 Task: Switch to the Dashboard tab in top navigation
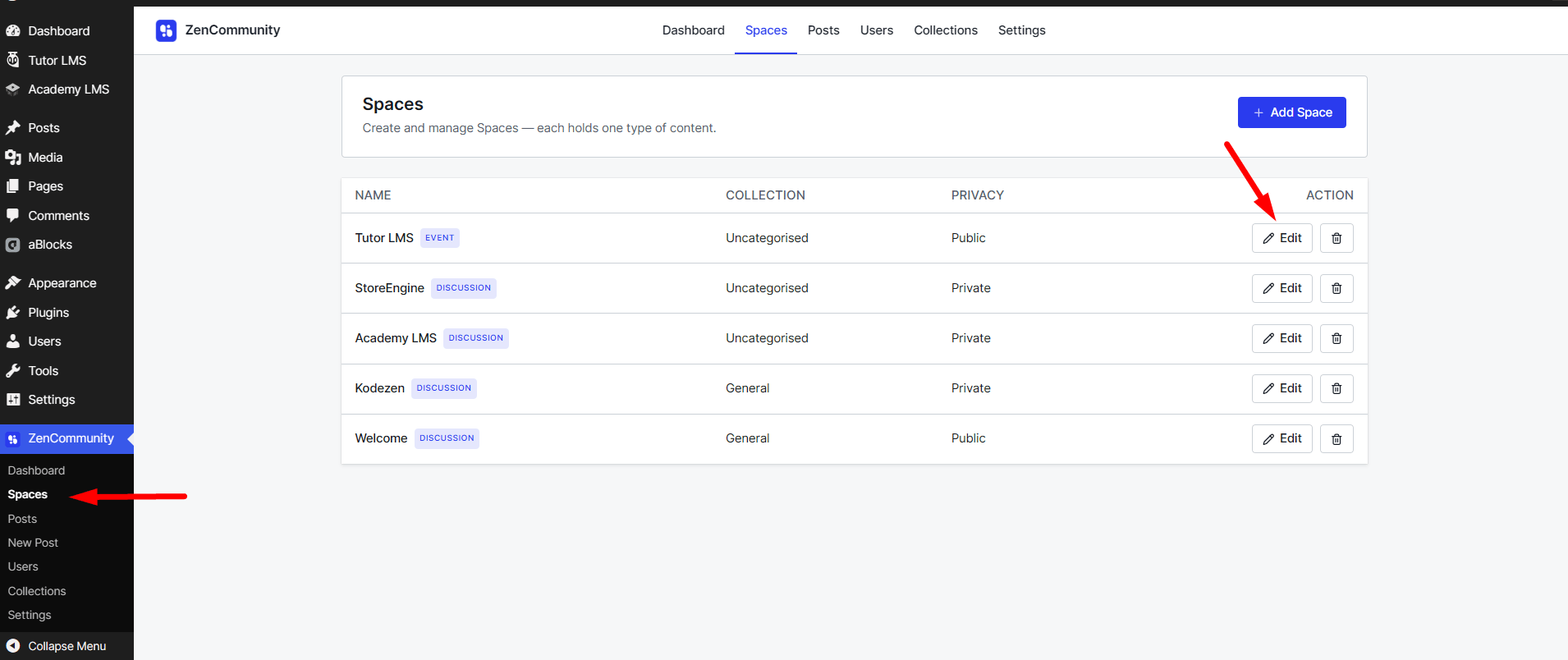694,30
